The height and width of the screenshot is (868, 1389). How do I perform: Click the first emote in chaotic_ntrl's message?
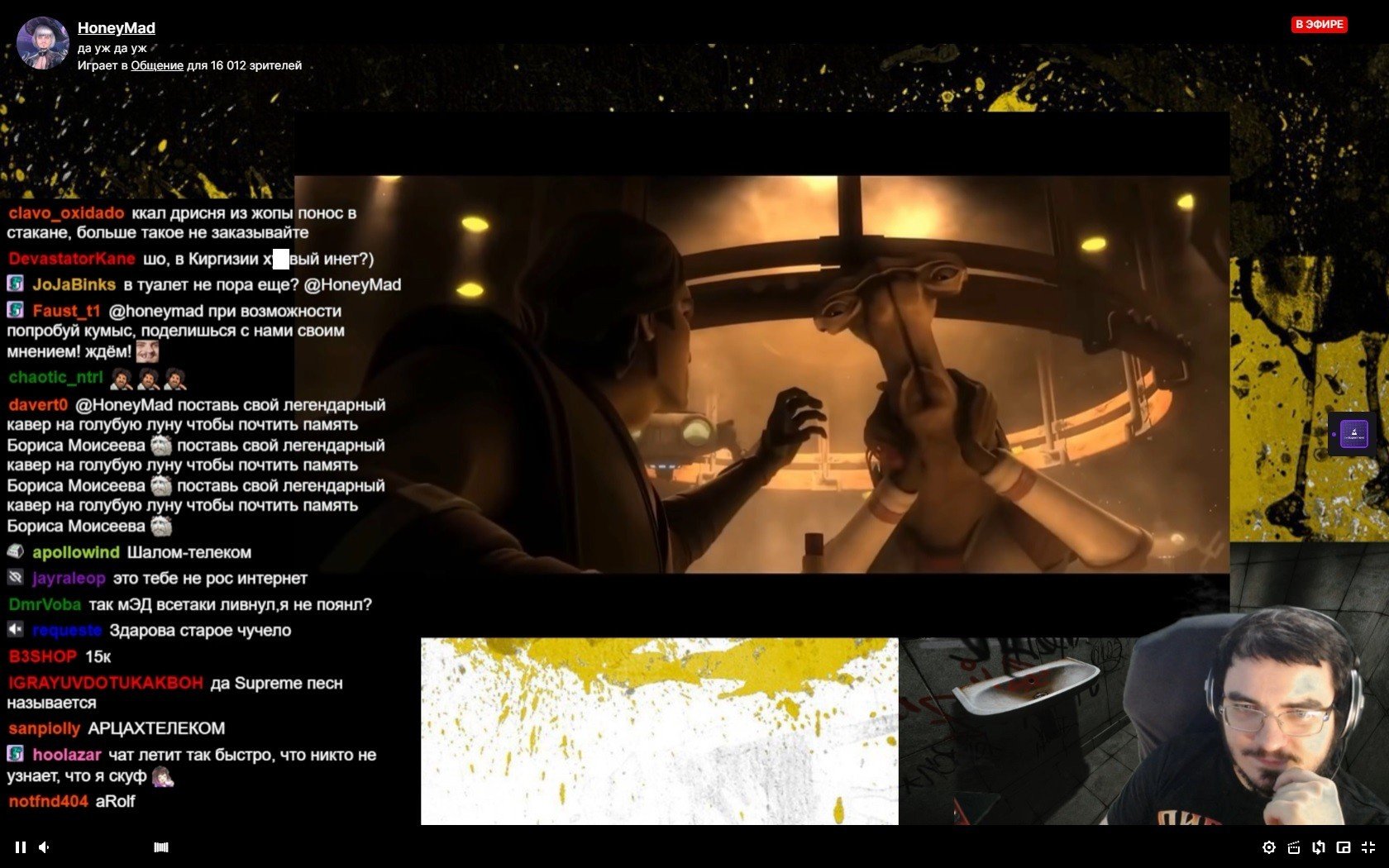tap(122, 379)
